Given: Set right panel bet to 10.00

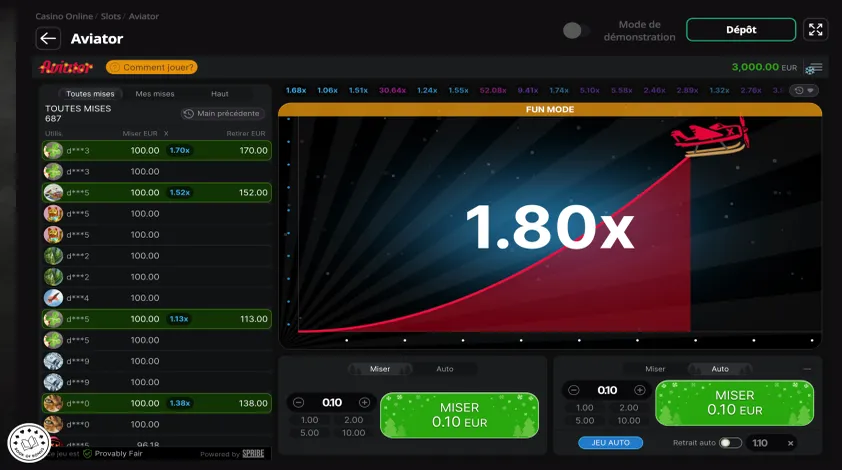Looking at the screenshot, I should point(629,421).
